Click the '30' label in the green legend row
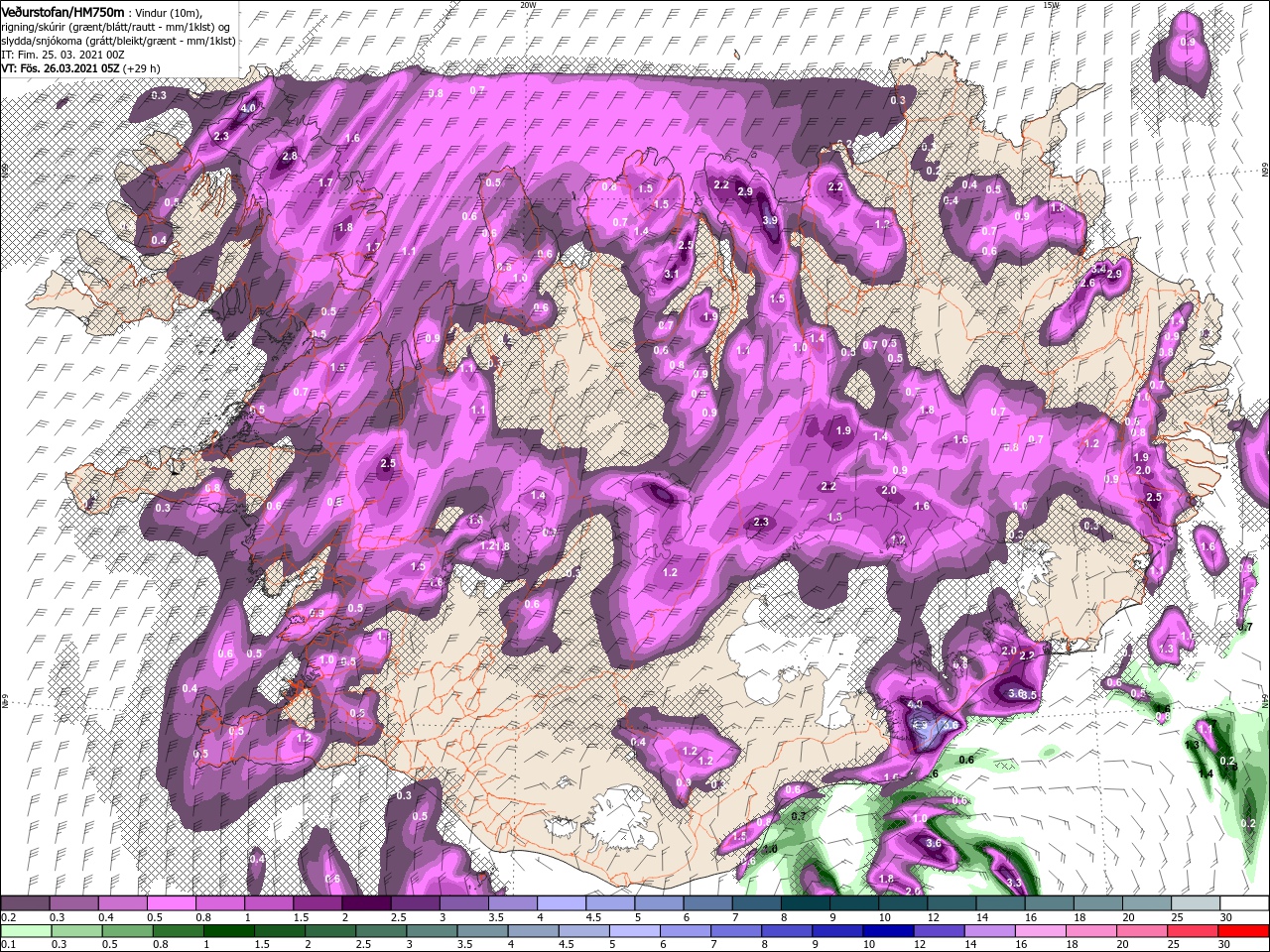1270x952 pixels. (x=1223, y=945)
